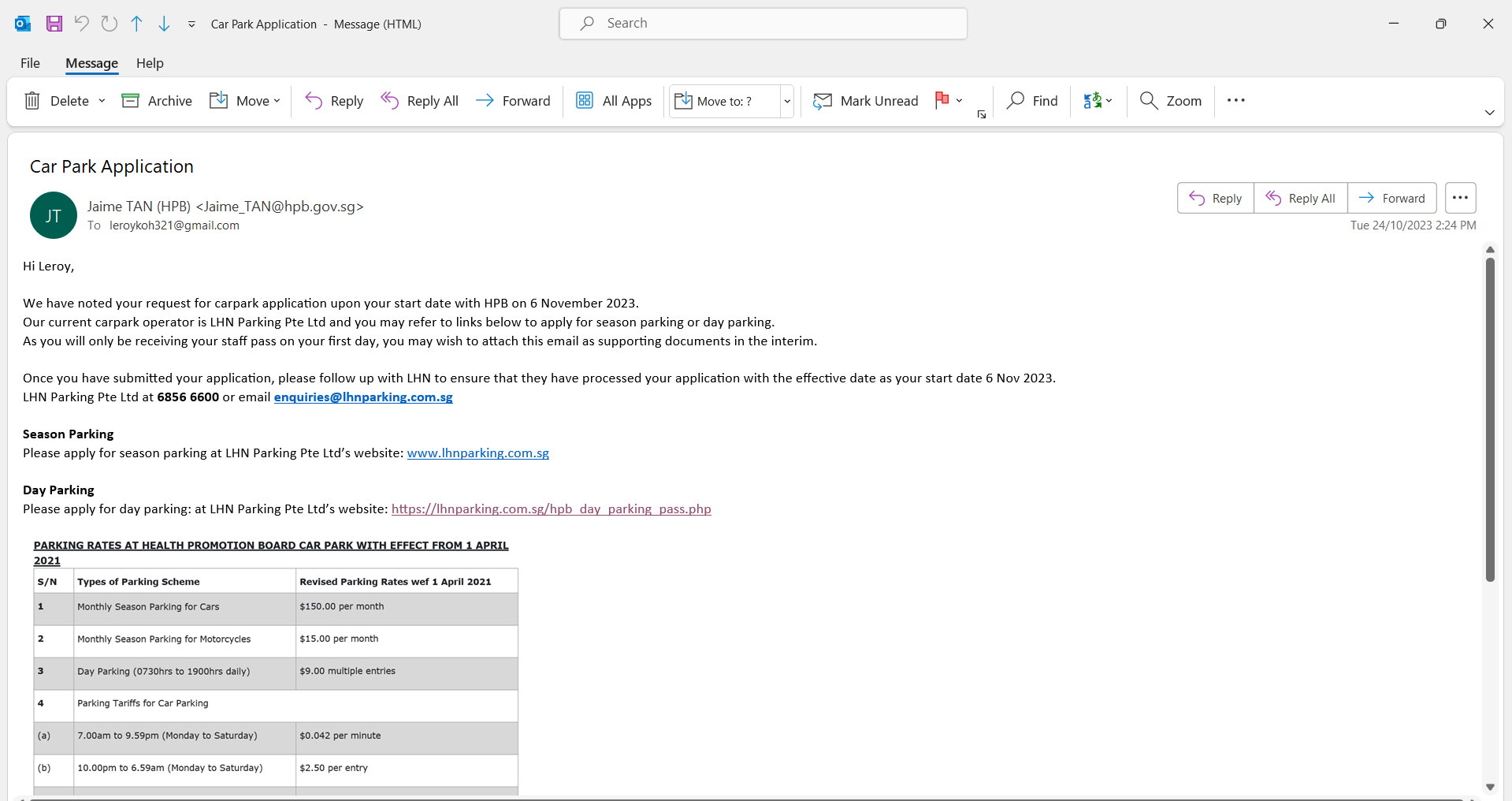
Task: Switch to the Message tab
Action: pyautogui.click(x=91, y=63)
